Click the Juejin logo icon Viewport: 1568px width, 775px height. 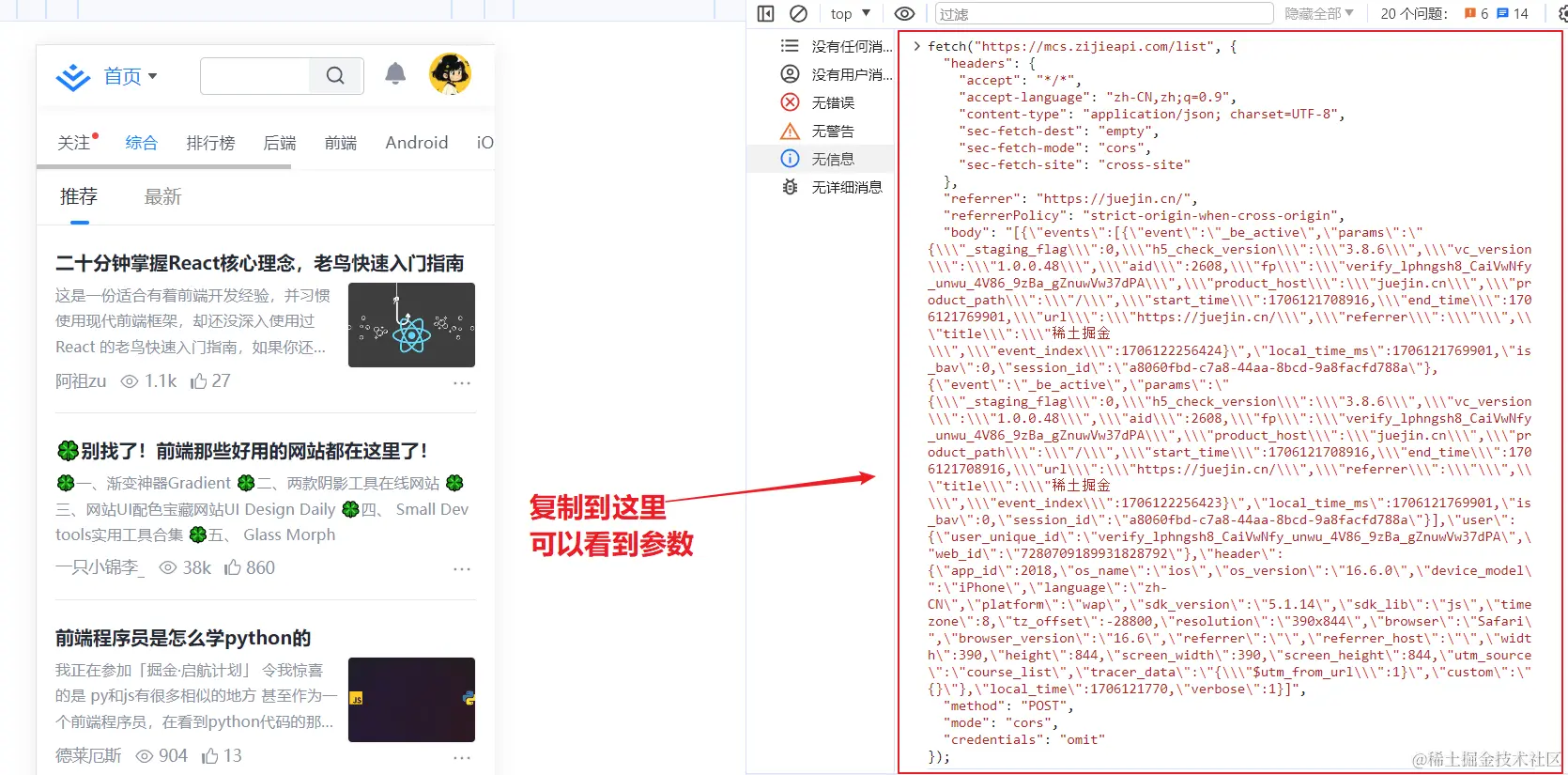[73, 77]
